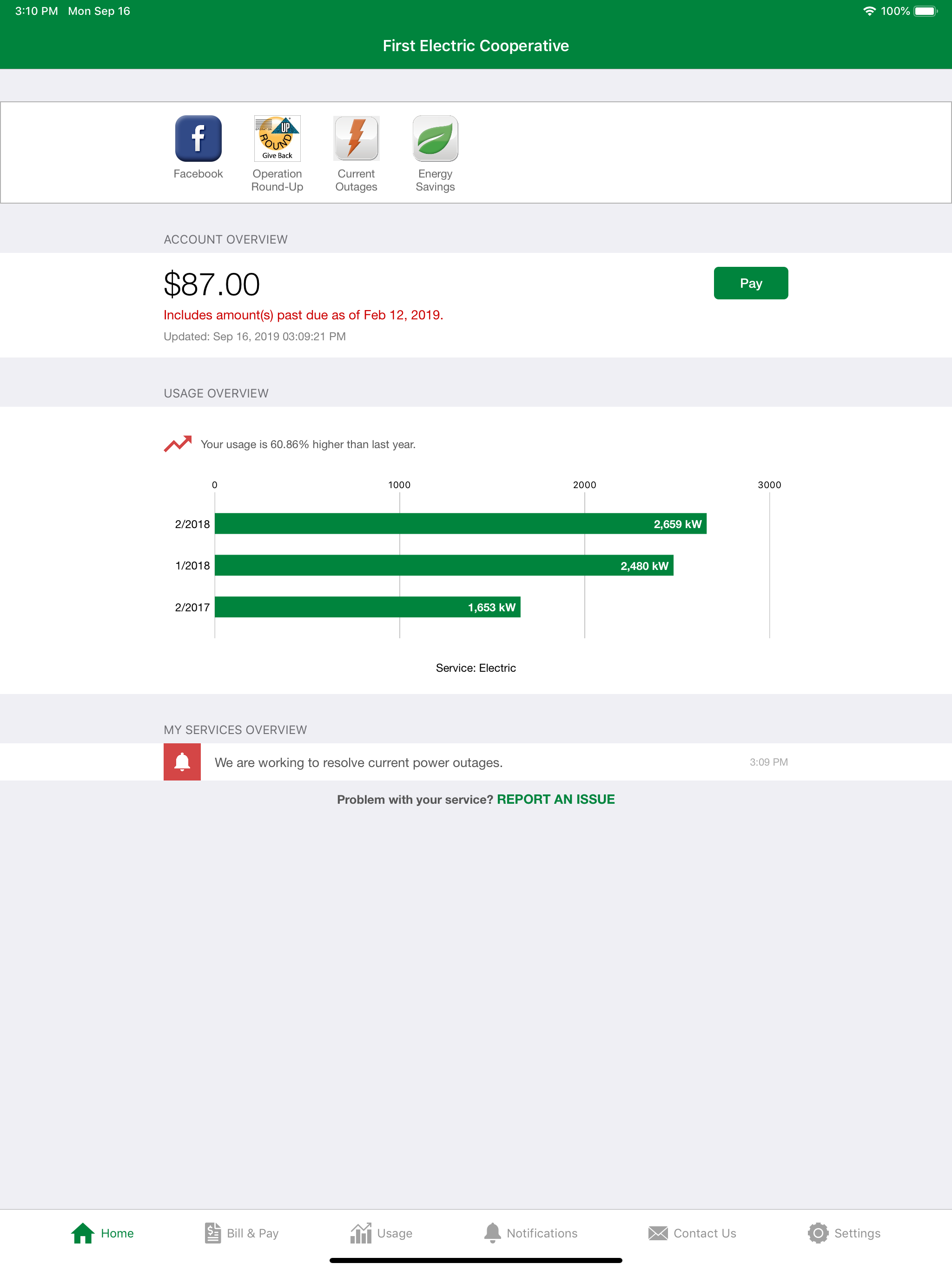
Task: Open the Facebook shortcut icon
Action: point(198,139)
